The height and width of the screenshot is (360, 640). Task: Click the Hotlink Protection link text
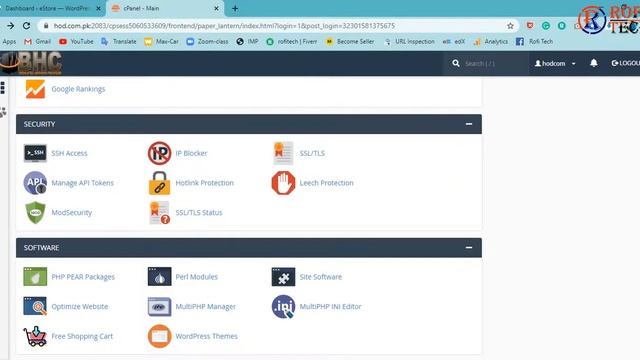[204, 183]
